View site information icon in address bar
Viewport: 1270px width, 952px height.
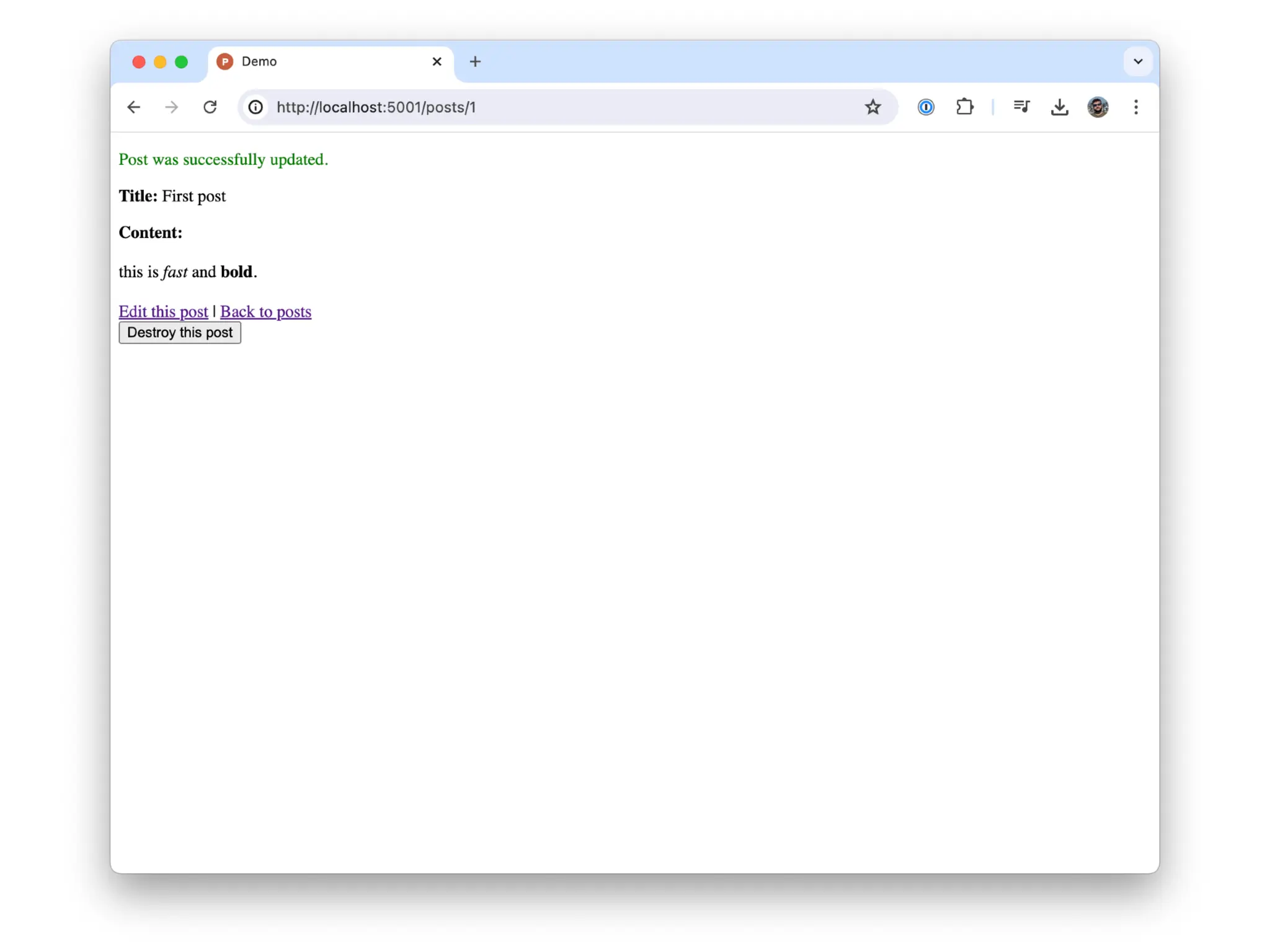point(255,107)
